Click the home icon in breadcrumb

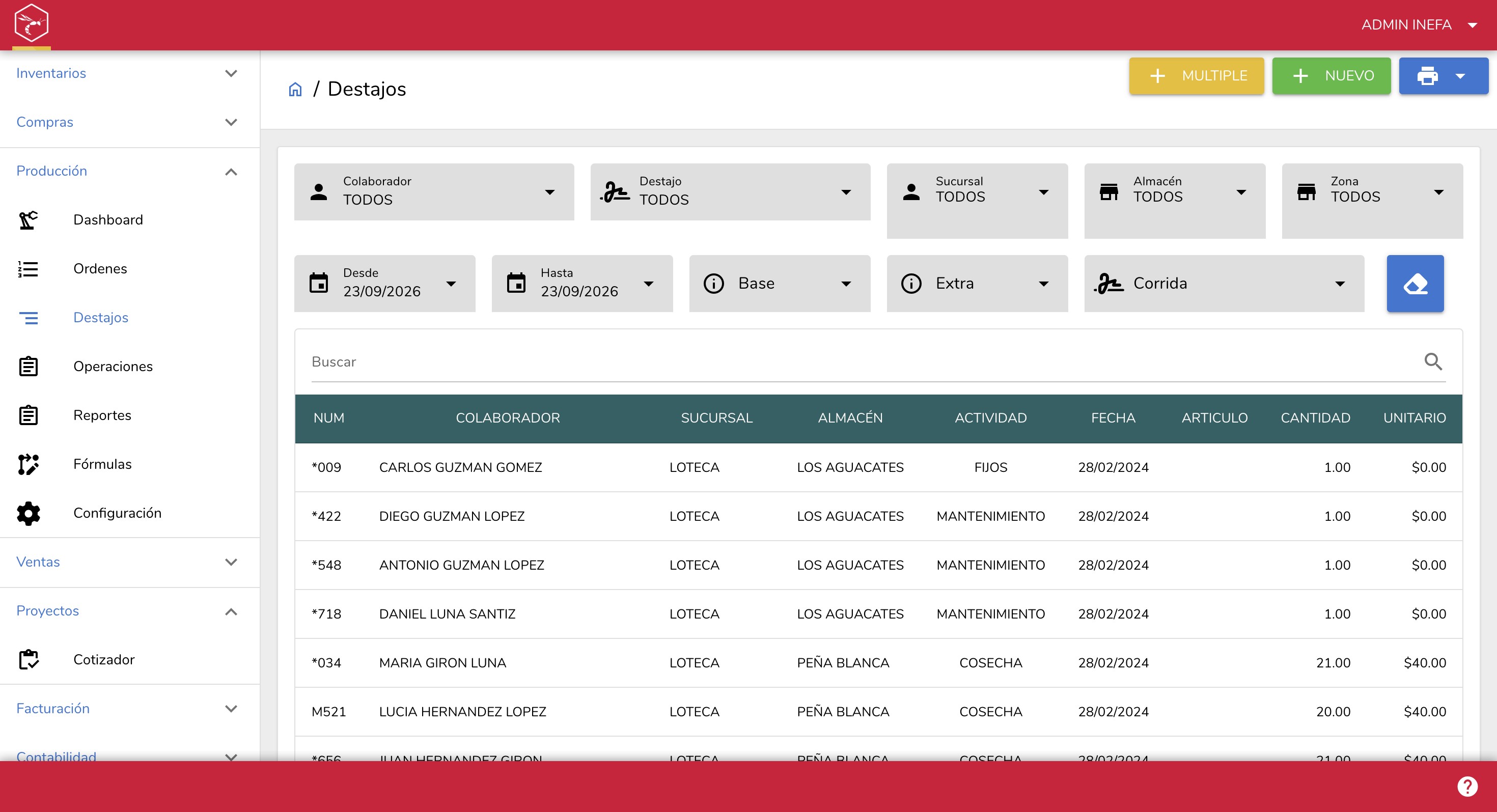(295, 90)
